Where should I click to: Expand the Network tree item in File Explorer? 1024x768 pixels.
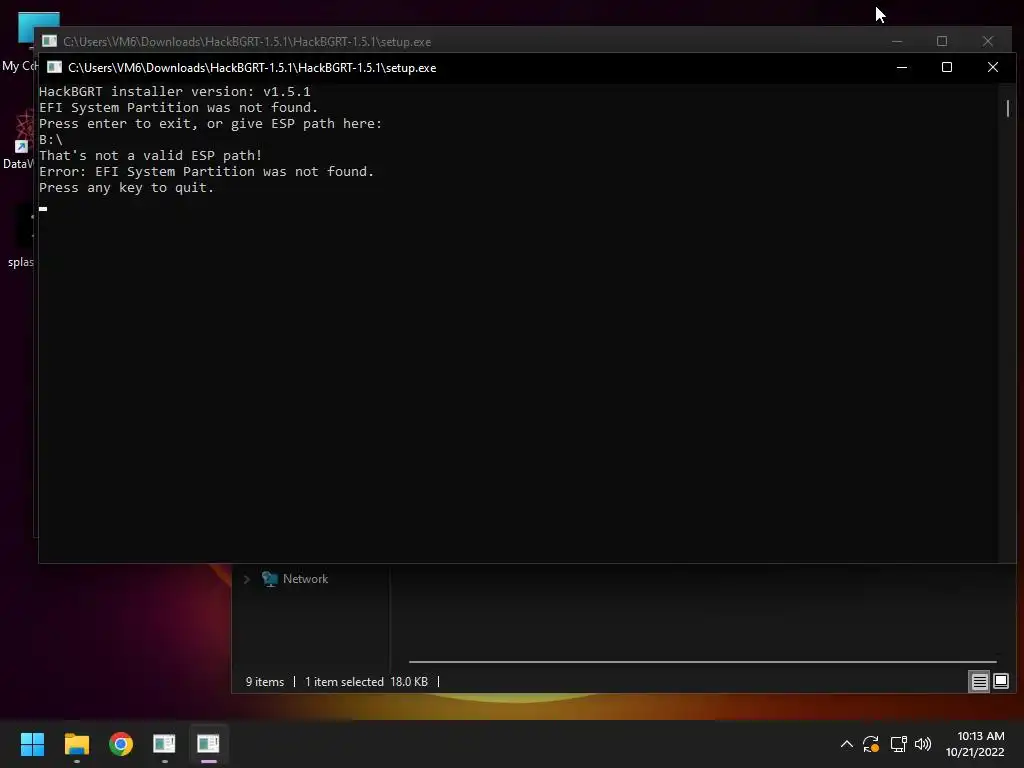[246, 579]
